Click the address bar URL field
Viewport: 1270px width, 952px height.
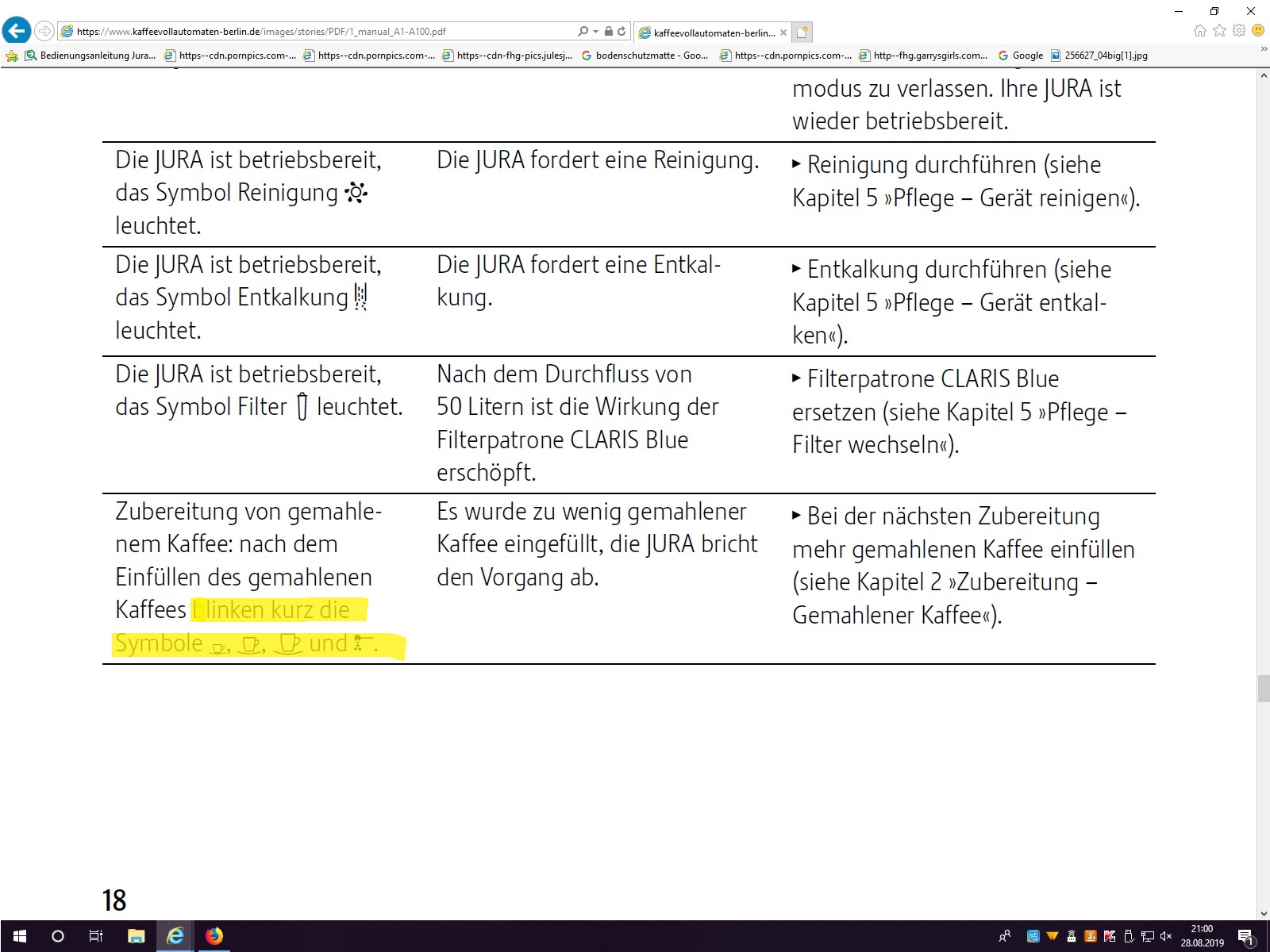pos(317,32)
